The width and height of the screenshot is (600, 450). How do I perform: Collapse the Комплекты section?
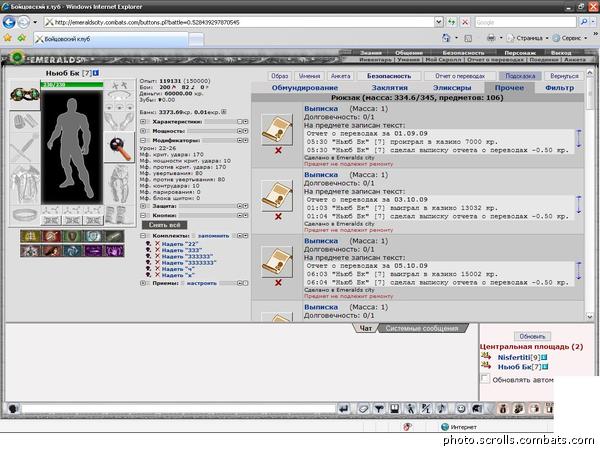143,236
